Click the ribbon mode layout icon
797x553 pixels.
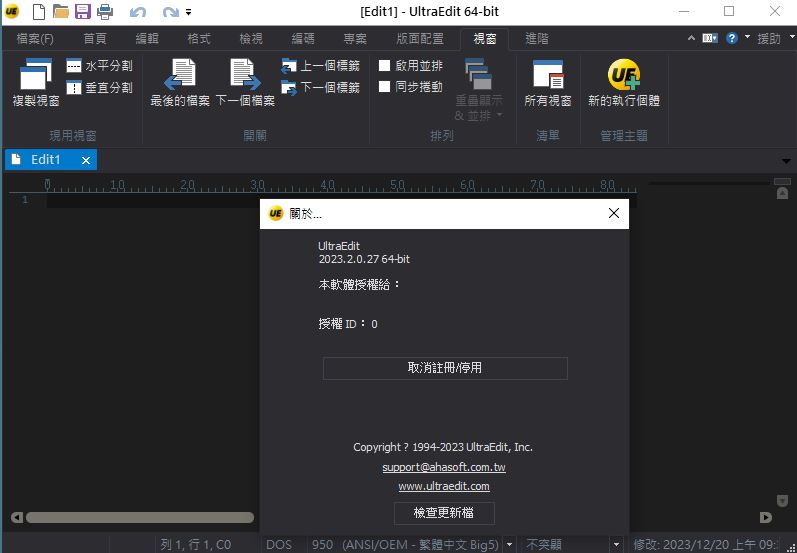coord(710,38)
